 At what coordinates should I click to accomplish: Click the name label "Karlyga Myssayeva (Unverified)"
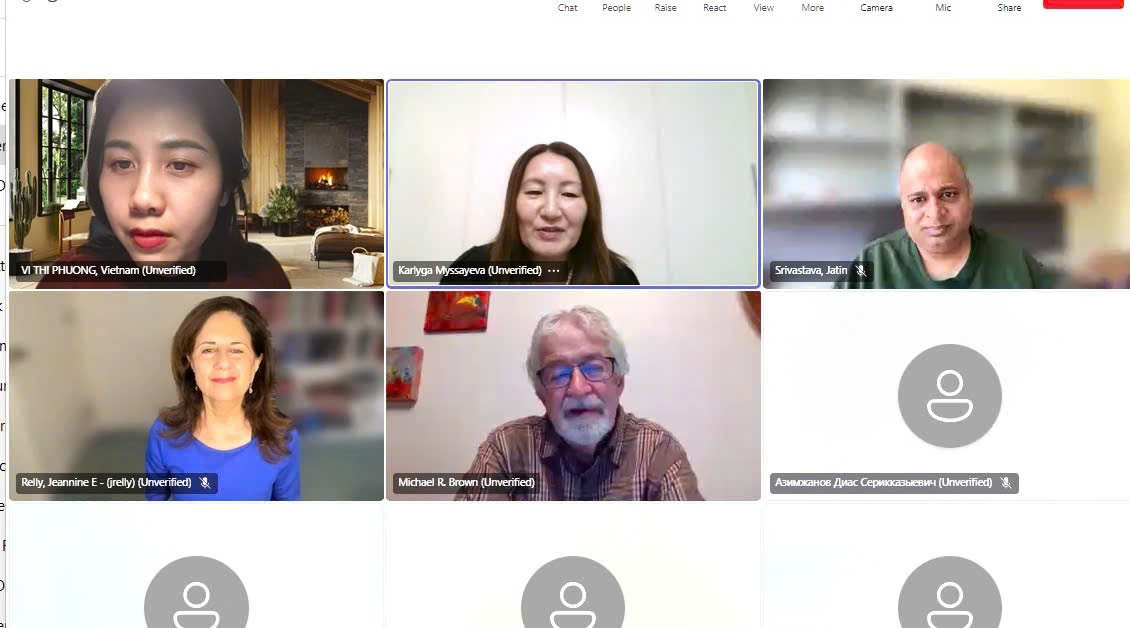(x=470, y=270)
